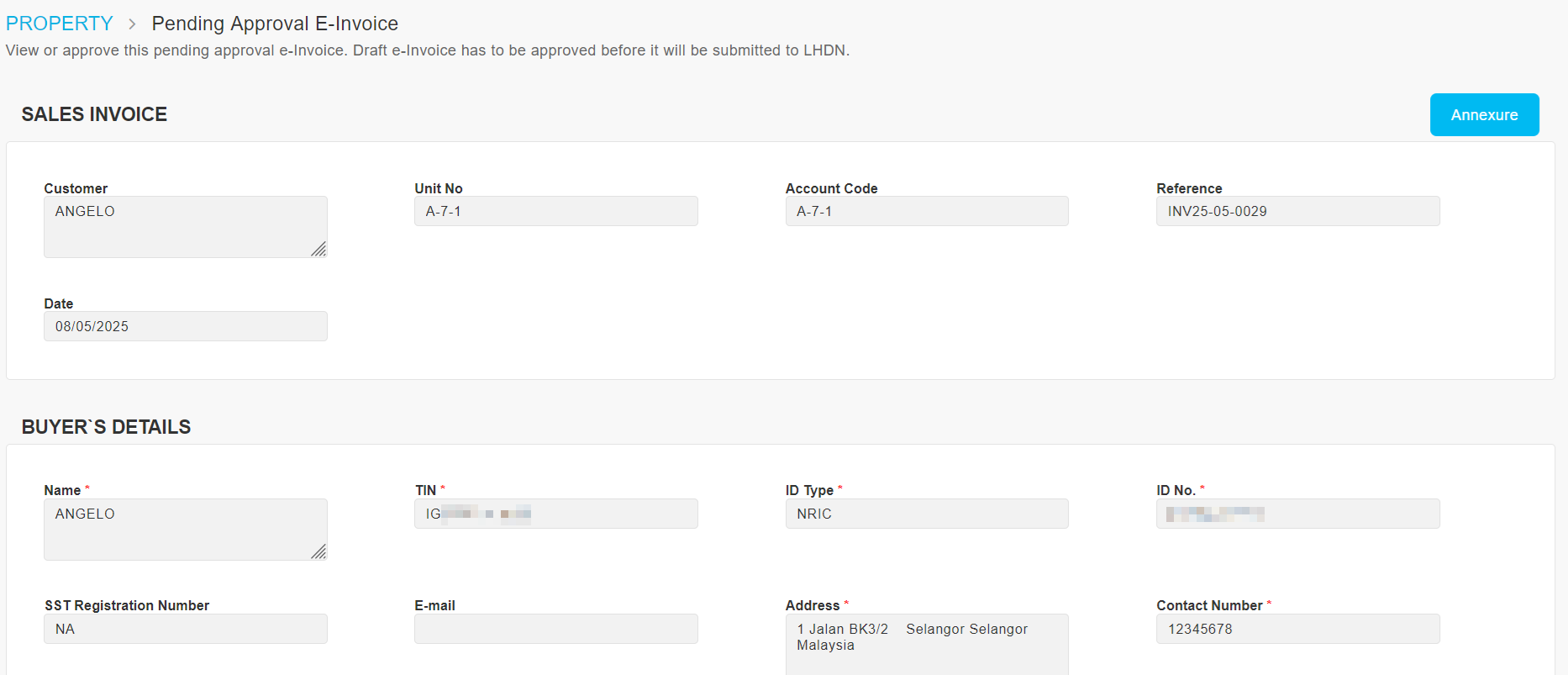
Task: Click the Date field 08/05/2025
Action: point(186,326)
